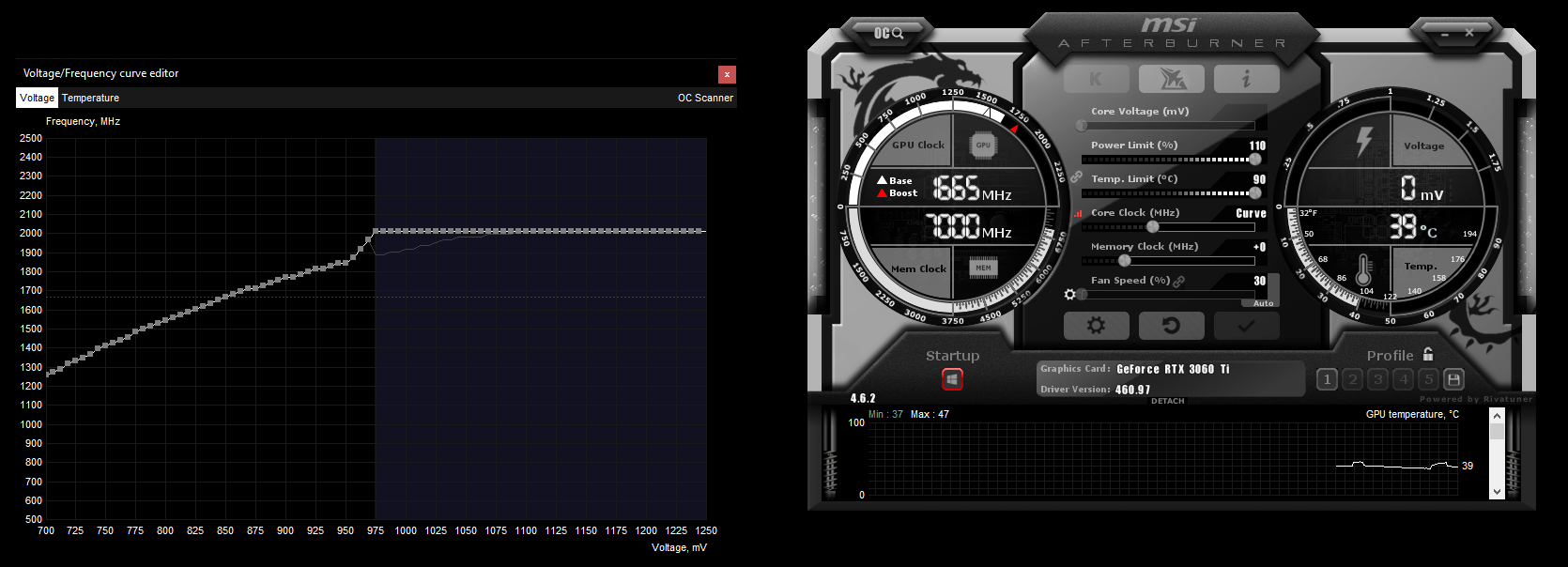This screenshot has height=567, width=1568.
Task: Select the Voltage tab in curve editor
Action: point(37,98)
